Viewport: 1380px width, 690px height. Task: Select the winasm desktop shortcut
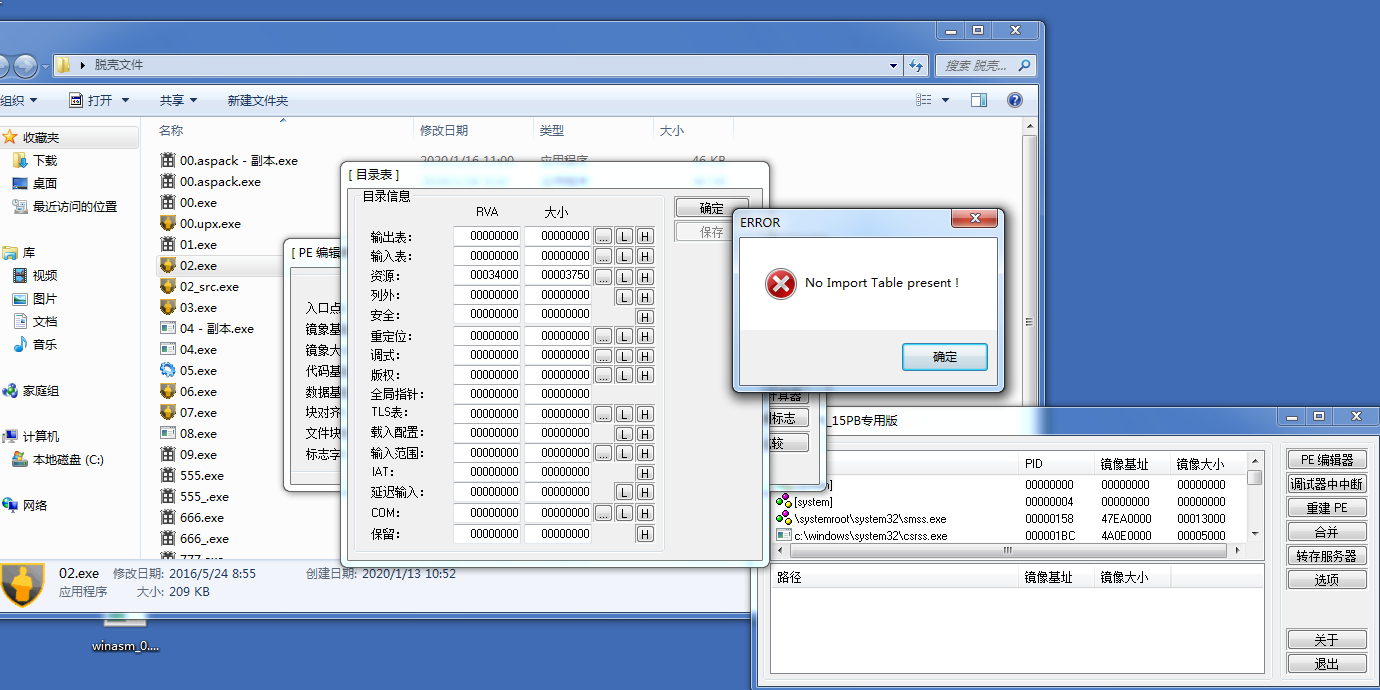[x=125, y=632]
